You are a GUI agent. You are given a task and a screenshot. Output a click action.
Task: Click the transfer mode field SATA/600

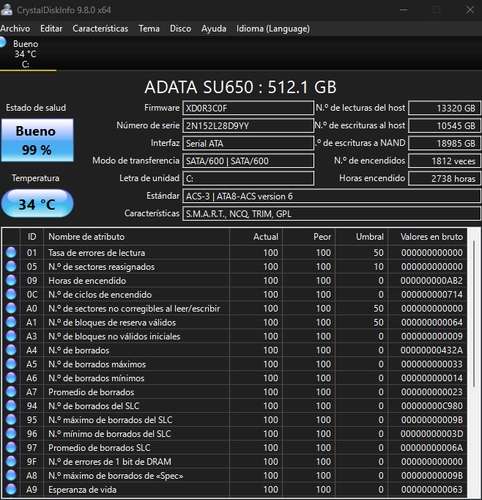(x=248, y=161)
